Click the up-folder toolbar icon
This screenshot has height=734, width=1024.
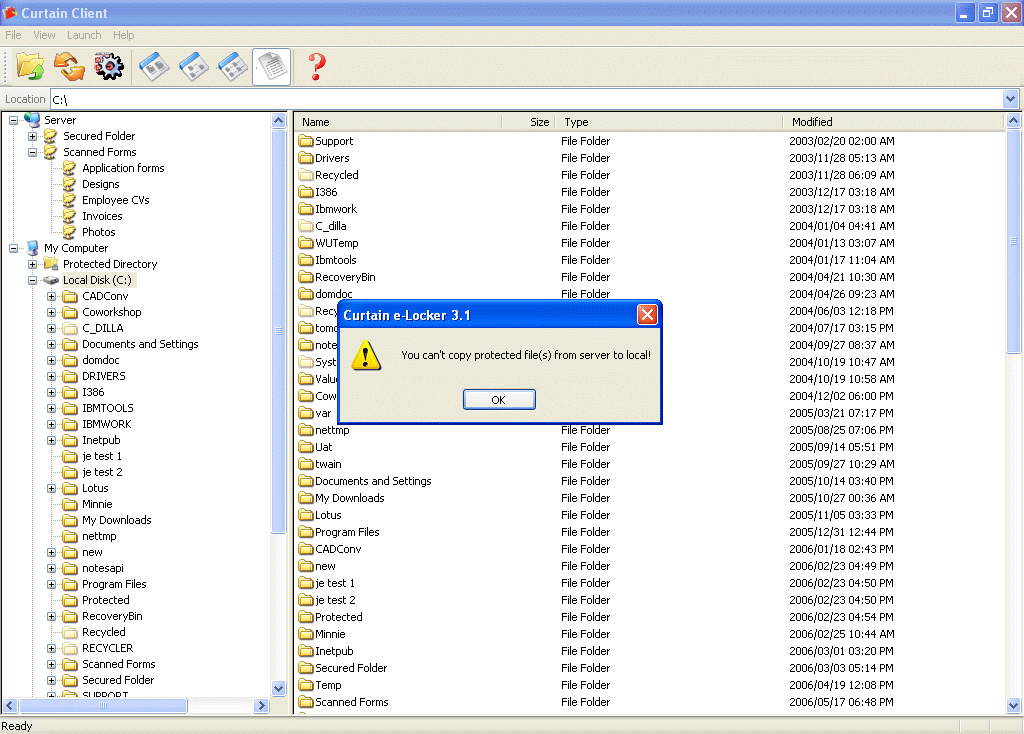(x=31, y=67)
